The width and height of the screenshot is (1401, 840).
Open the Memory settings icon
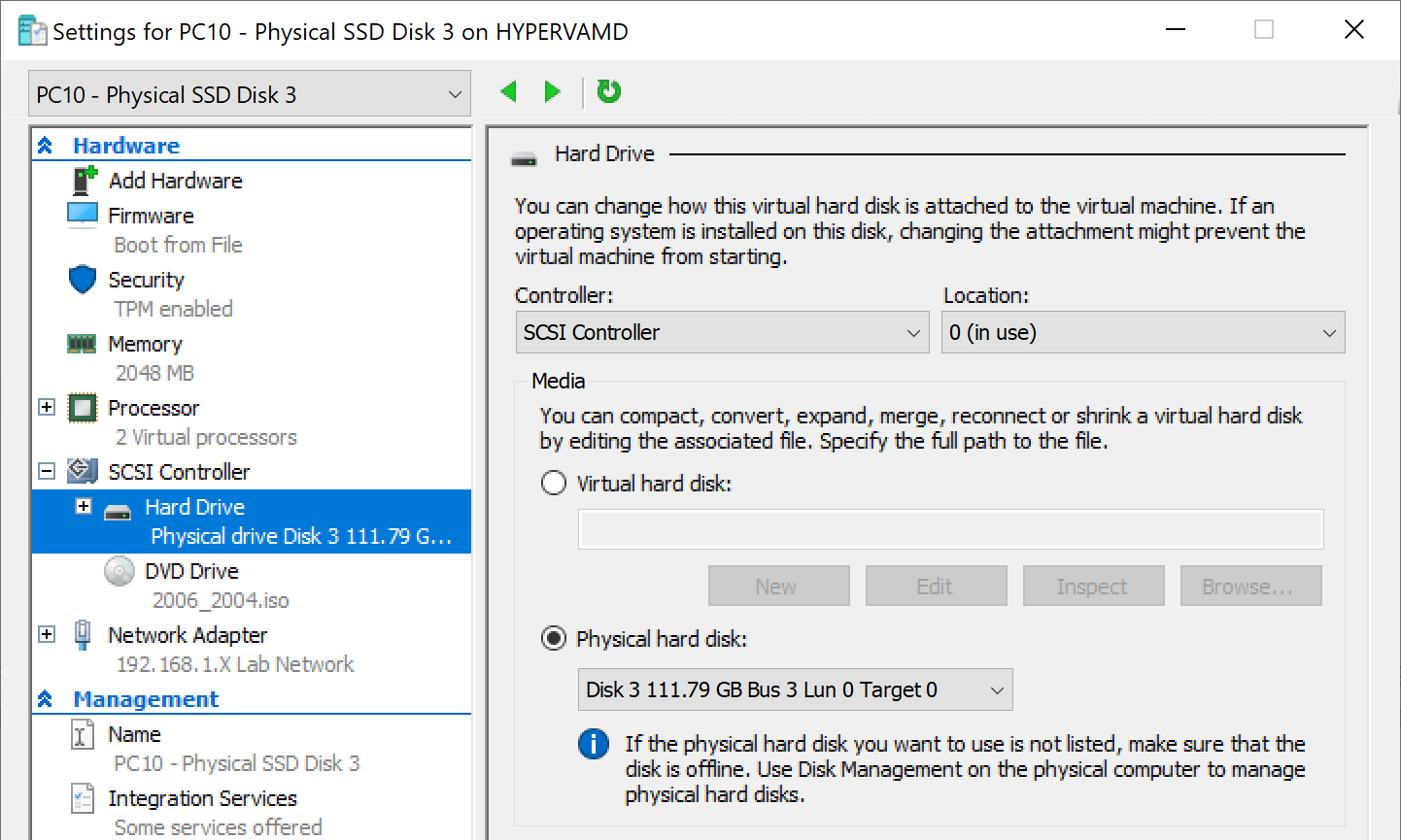(x=84, y=343)
